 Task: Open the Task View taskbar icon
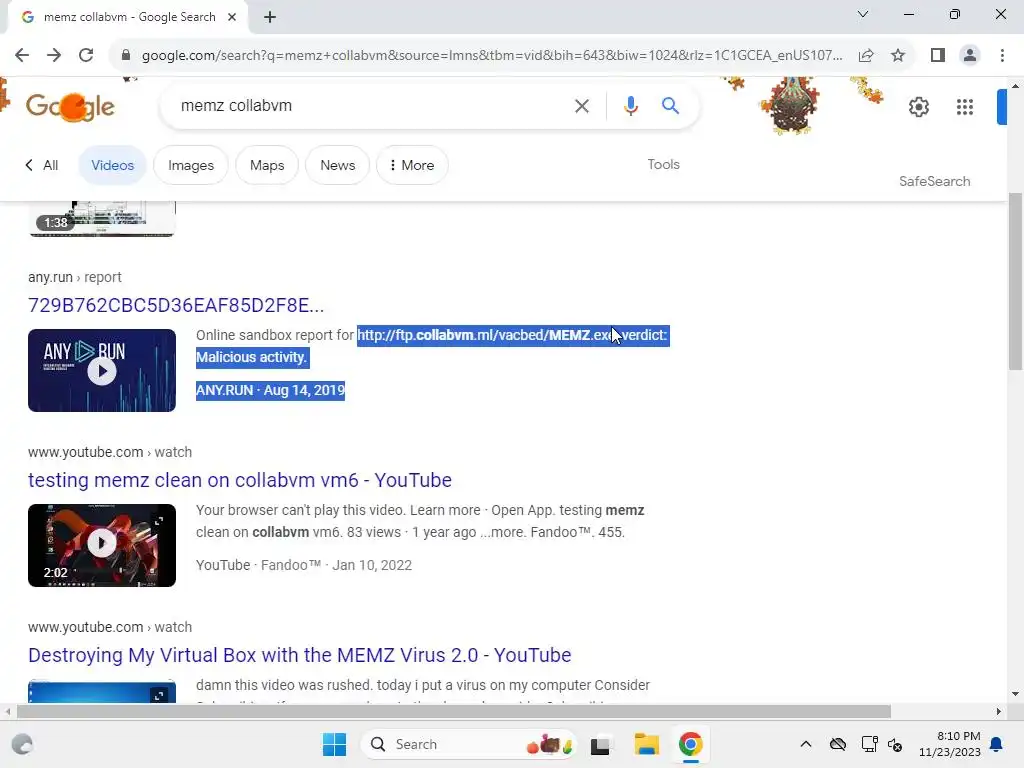[x=600, y=744]
